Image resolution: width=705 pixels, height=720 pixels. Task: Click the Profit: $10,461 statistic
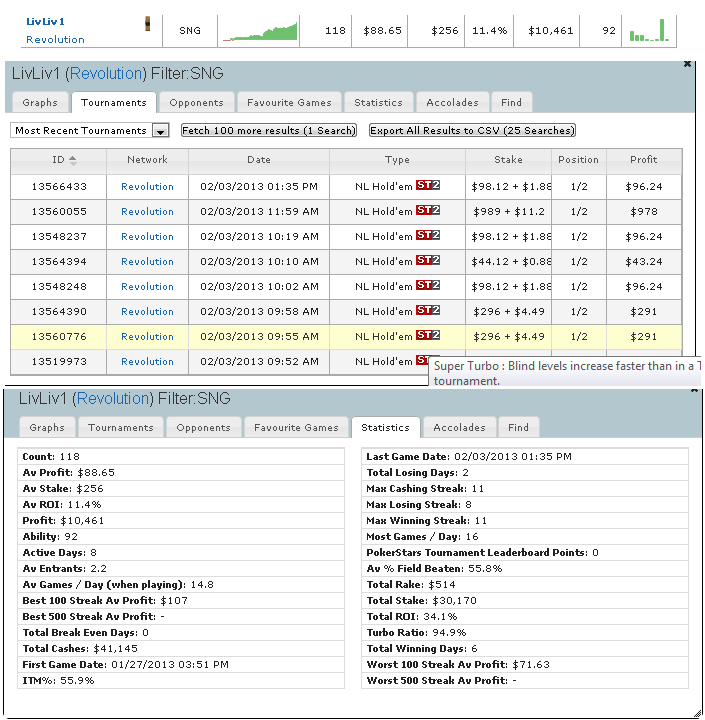click(181, 521)
